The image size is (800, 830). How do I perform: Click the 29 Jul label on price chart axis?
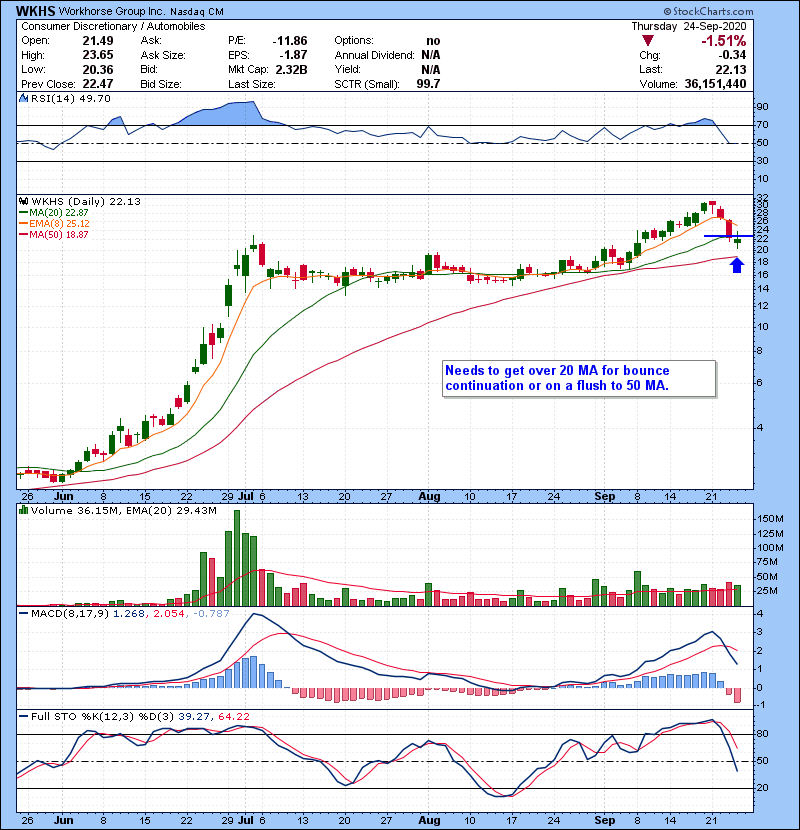(x=237, y=497)
